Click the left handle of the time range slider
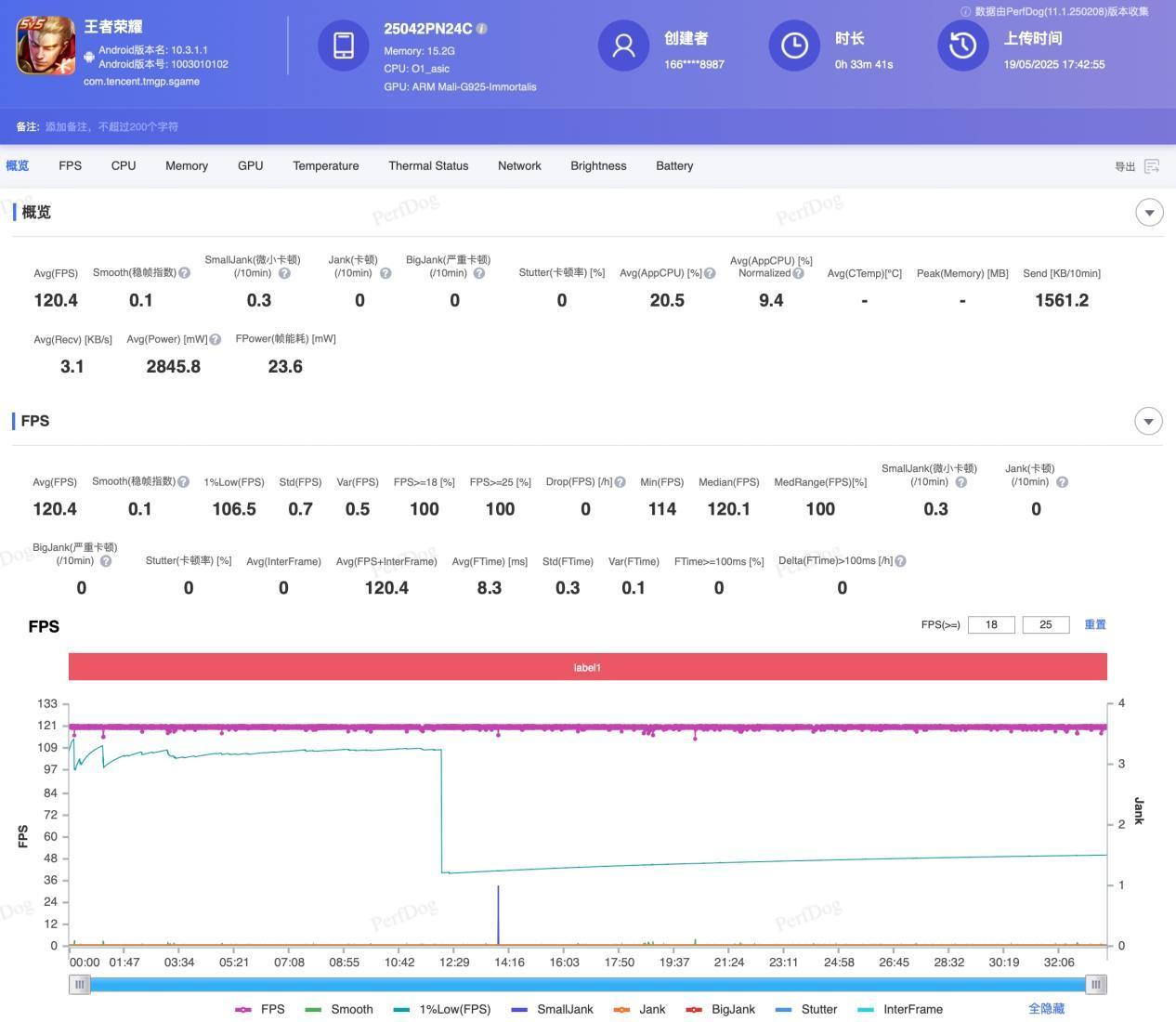This screenshot has height=1022, width=1176. pyautogui.click(x=80, y=984)
